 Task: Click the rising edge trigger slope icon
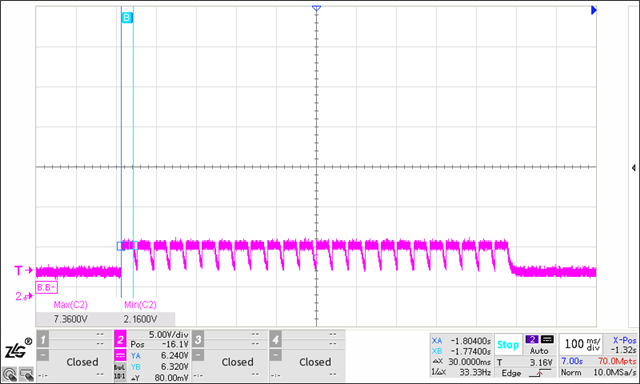tap(540, 373)
